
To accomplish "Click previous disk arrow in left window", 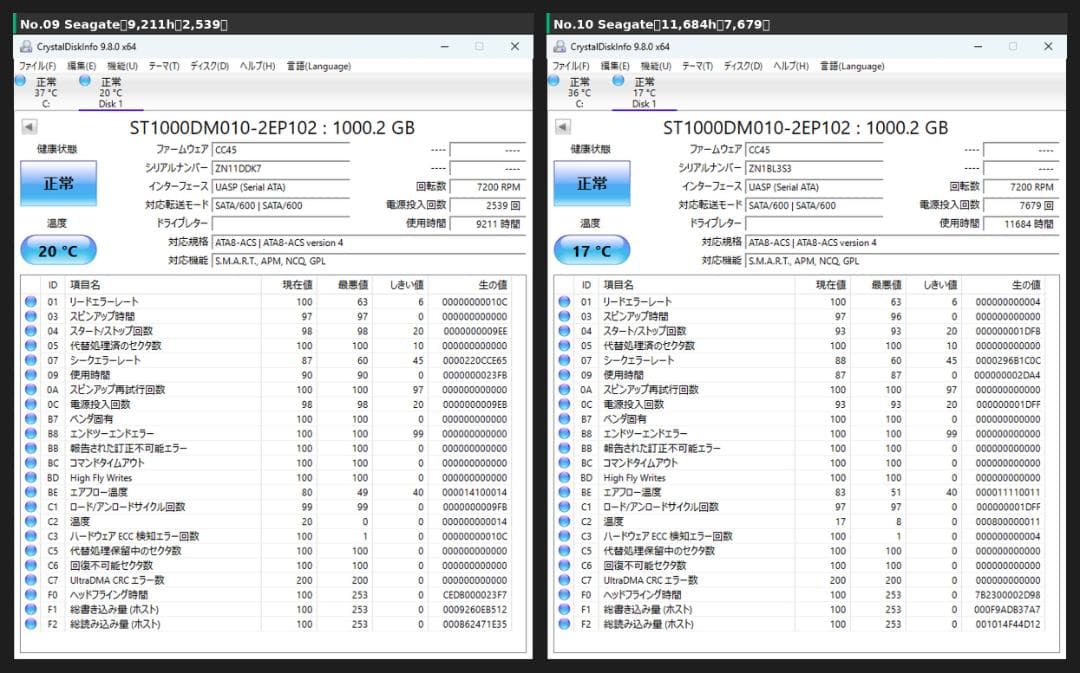I will pos(29,127).
